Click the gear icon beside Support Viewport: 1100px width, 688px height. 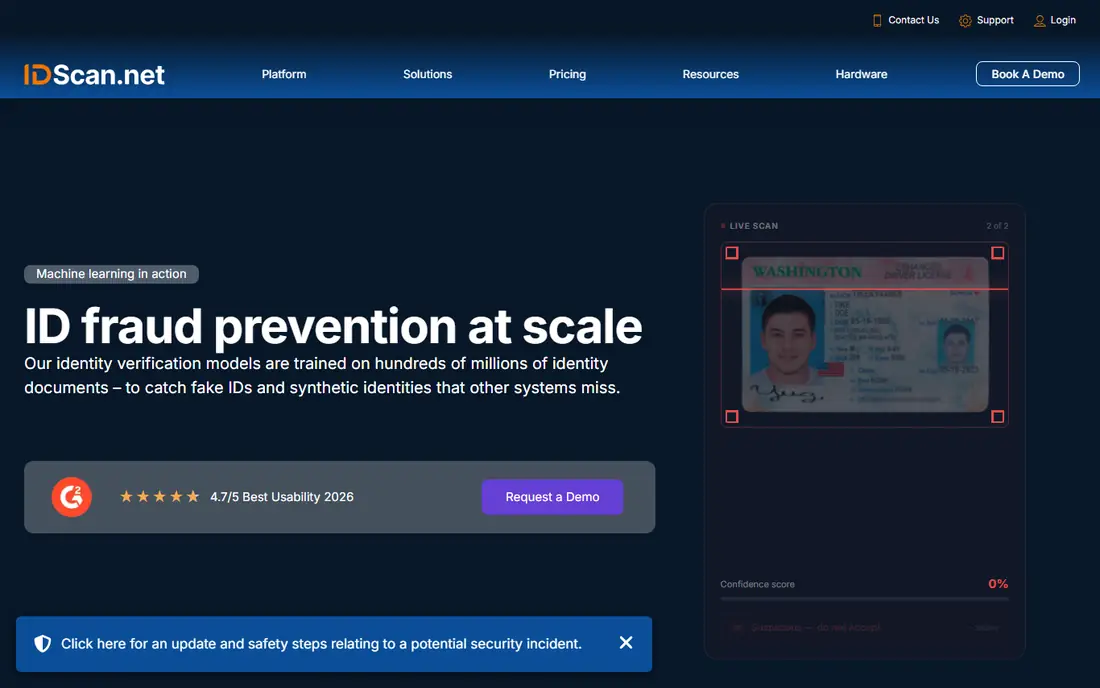click(x=965, y=20)
